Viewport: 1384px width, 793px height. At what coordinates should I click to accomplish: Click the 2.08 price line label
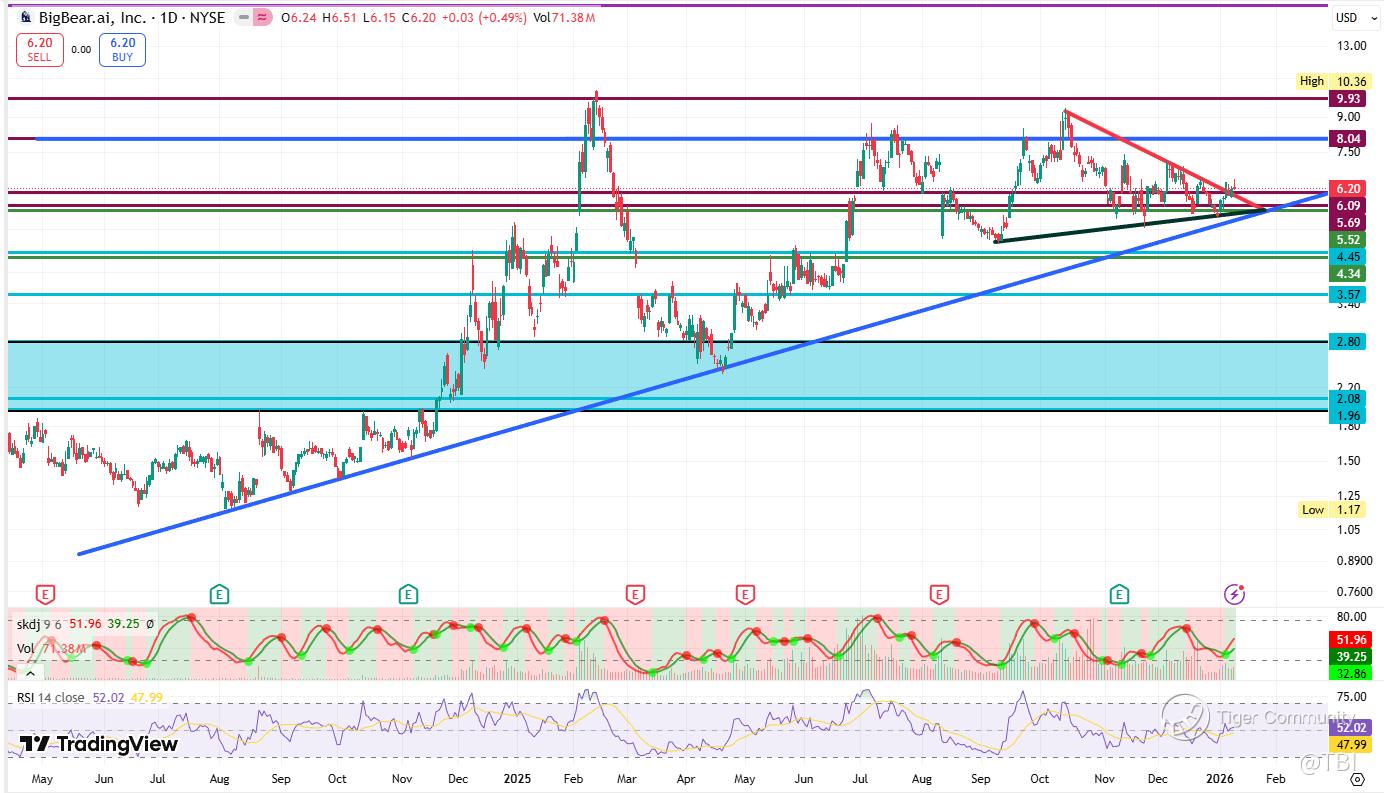point(1348,399)
